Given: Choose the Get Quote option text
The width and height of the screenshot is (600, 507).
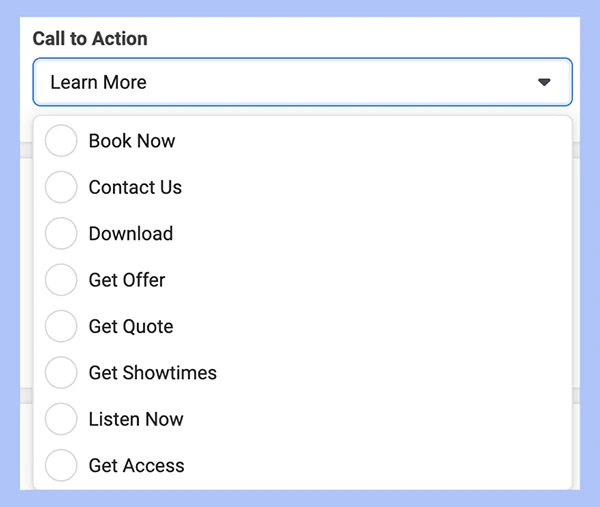Looking at the screenshot, I should click(x=131, y=326).
